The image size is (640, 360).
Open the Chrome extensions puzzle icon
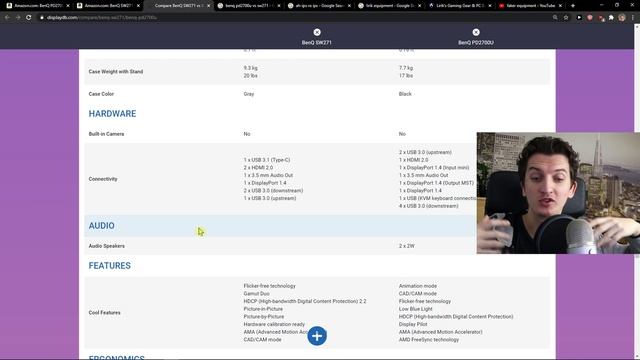(x=611, y=18)
